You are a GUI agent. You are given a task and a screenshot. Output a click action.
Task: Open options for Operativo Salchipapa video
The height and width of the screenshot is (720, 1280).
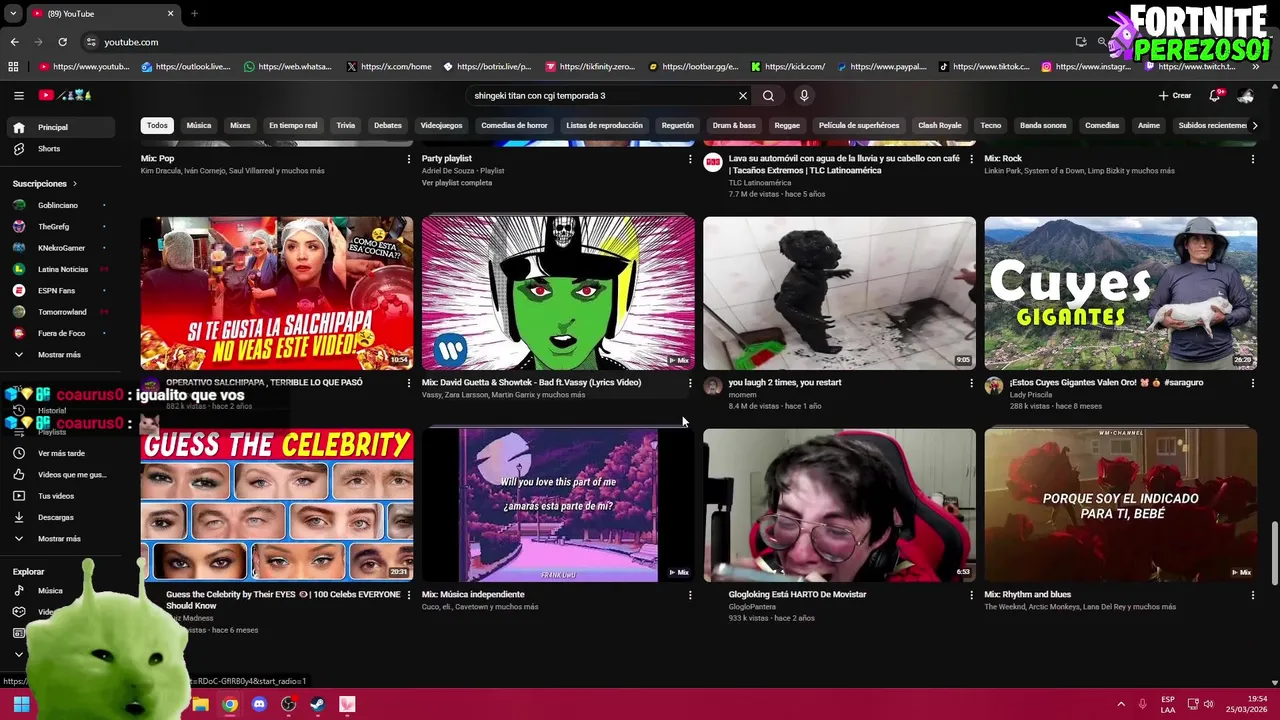click(408, 383)
